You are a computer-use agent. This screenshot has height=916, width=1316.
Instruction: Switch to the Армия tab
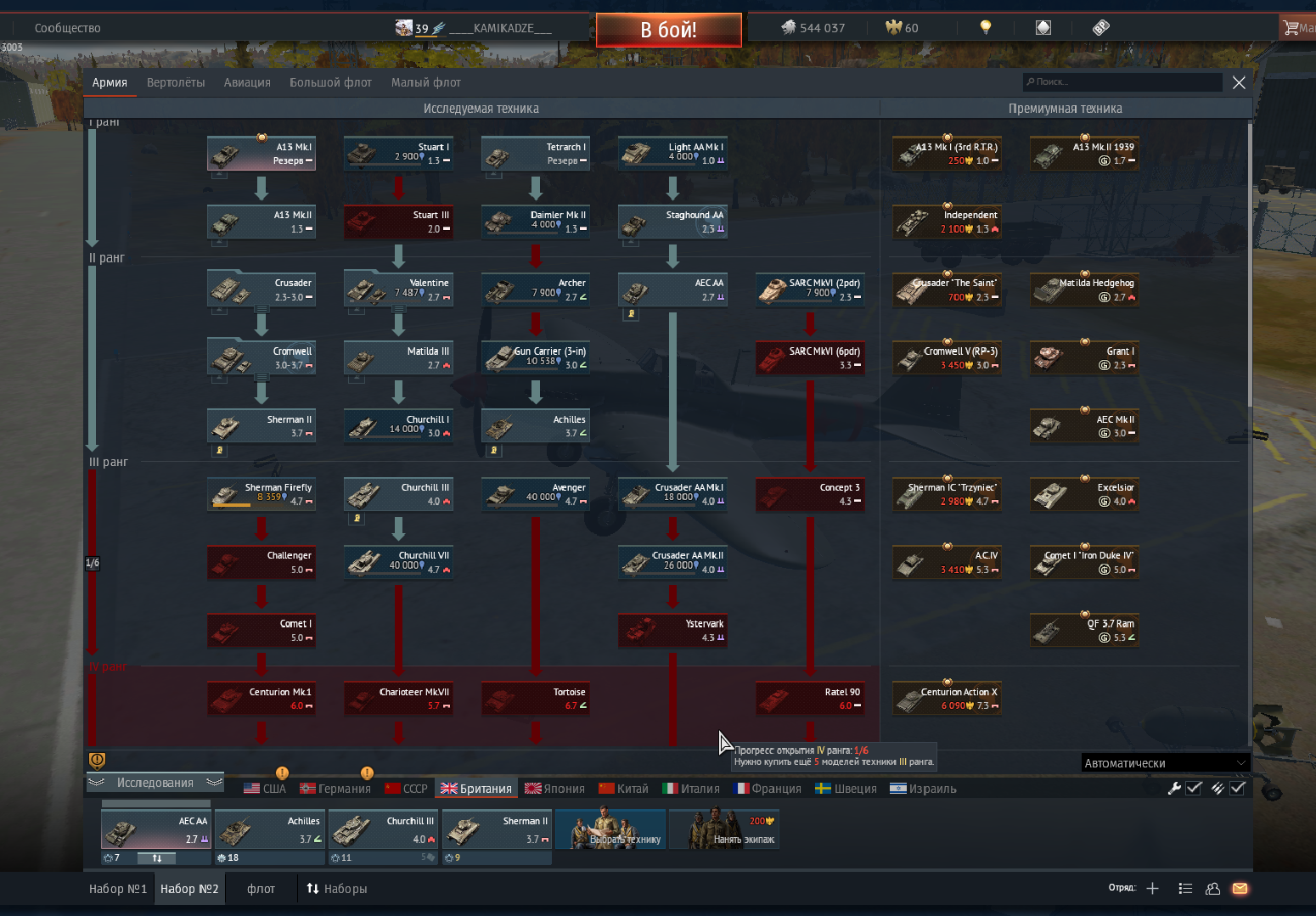tap(110, 82)
